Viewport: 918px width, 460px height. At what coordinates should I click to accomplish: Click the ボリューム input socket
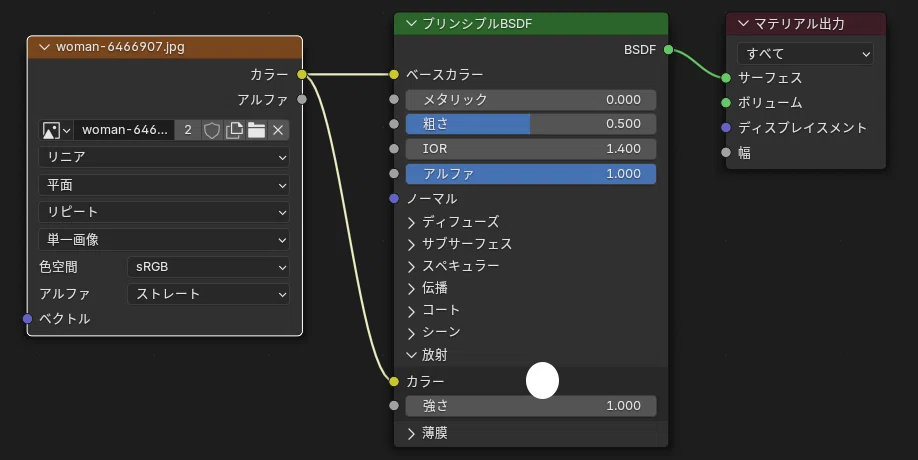(726, 102)
